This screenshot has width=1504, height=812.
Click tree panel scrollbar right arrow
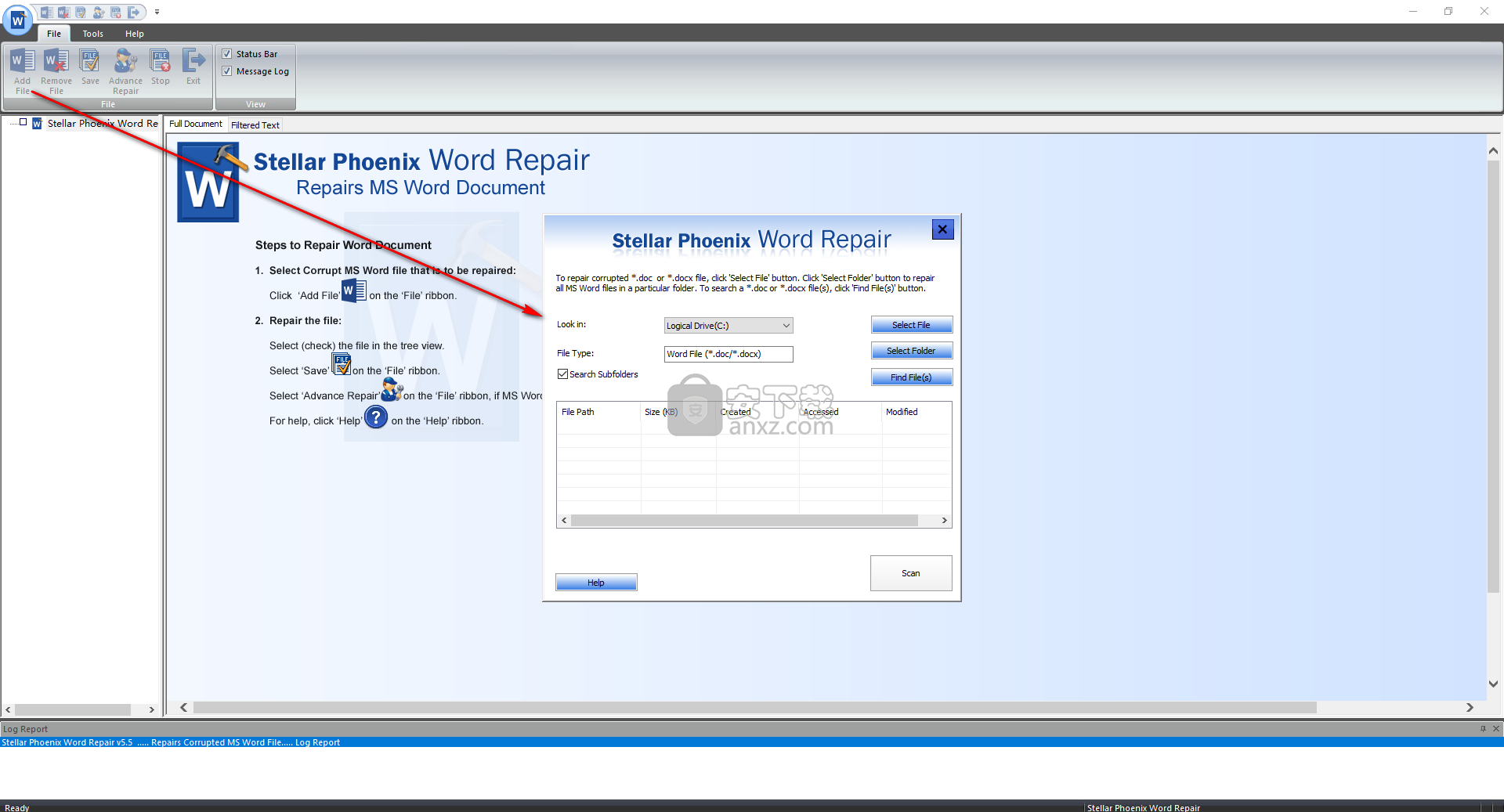(x=151, y=709)
